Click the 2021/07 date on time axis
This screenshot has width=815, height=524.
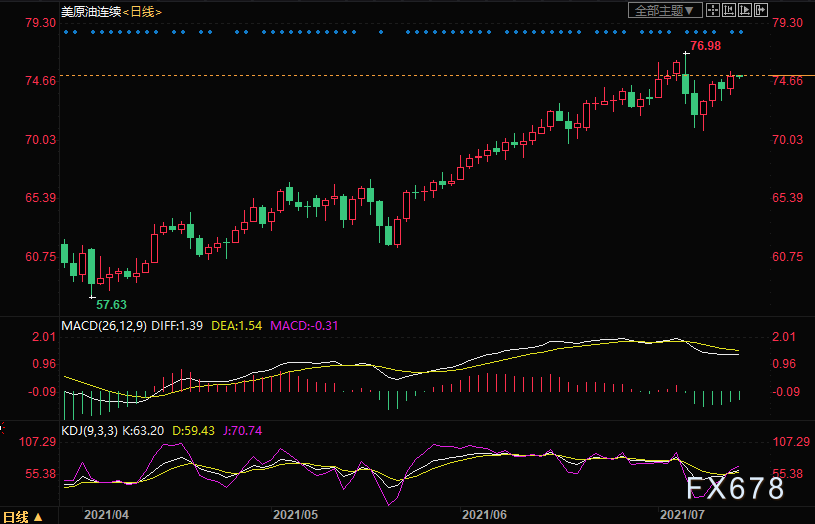(682, 514)
